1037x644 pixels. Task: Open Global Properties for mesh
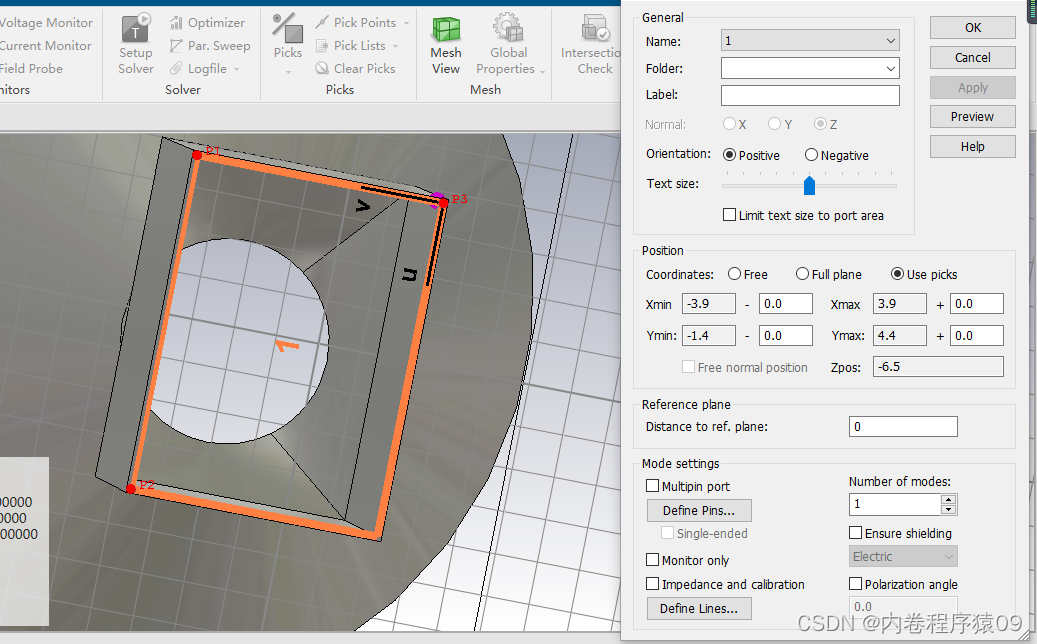coord(506,44)
